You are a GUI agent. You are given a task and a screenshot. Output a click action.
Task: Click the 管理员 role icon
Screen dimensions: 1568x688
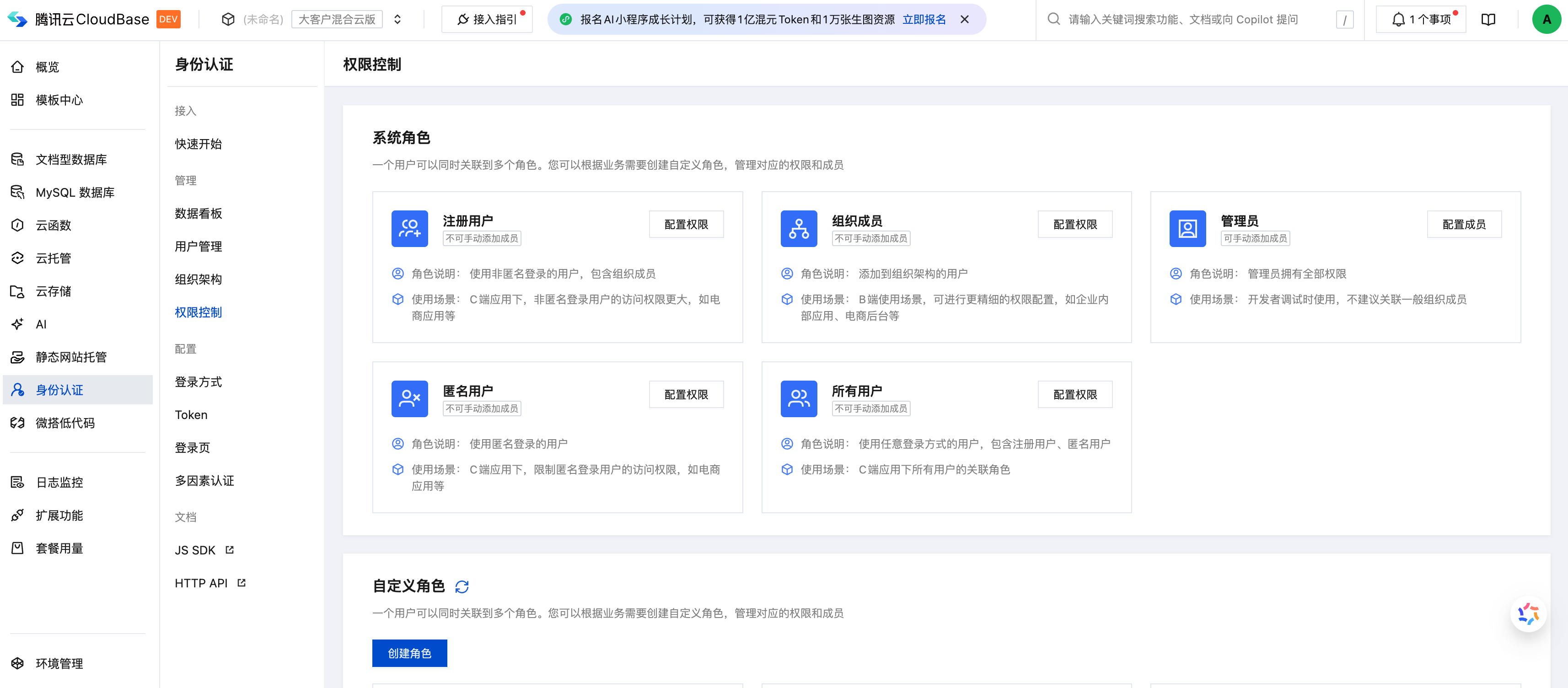pos(1187,228)
